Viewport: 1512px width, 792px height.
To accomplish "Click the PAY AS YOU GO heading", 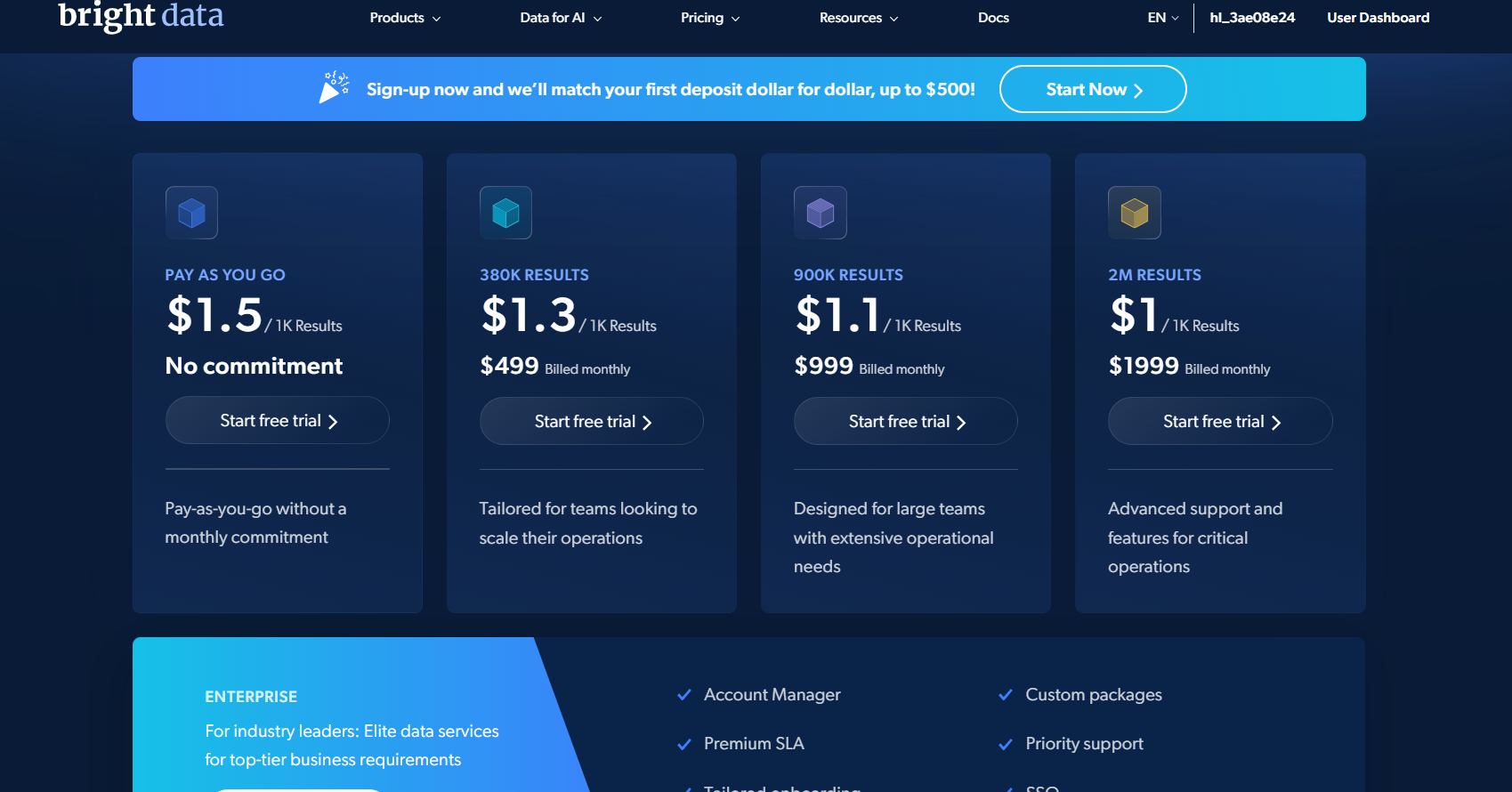I will pyautogui.click(x=225, y=275).
